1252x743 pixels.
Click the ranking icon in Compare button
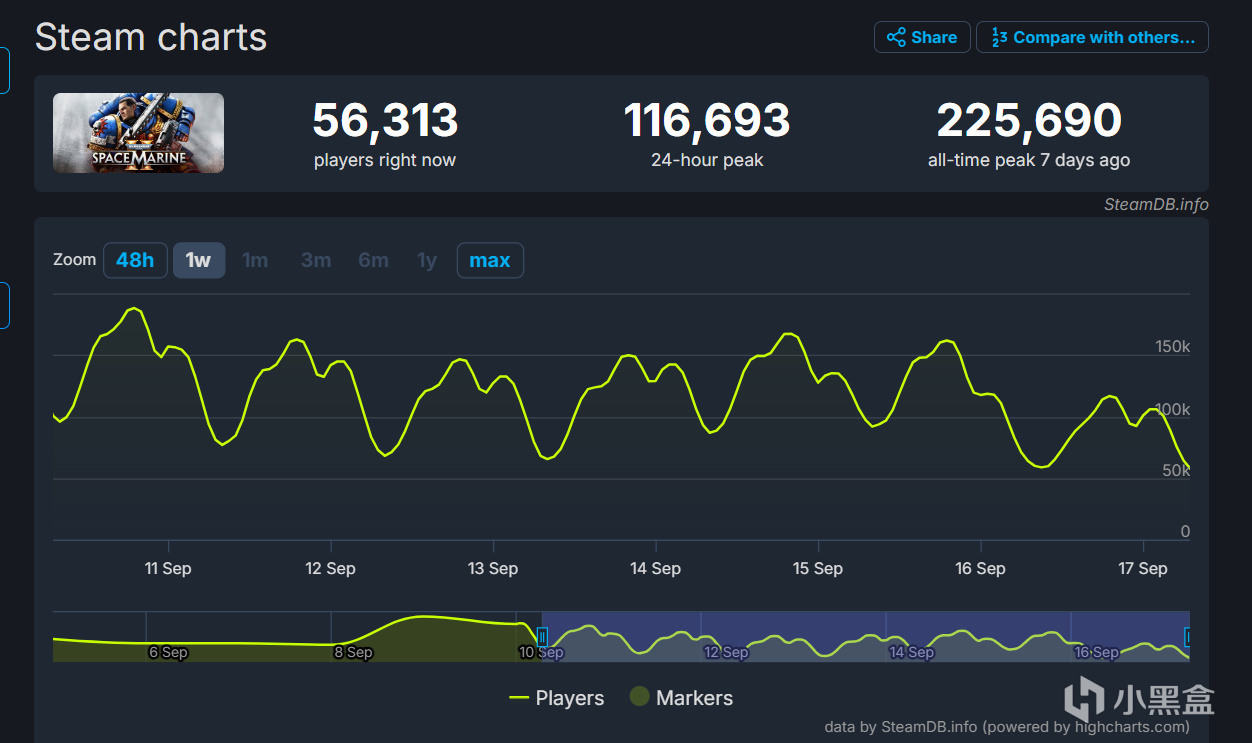999,37
